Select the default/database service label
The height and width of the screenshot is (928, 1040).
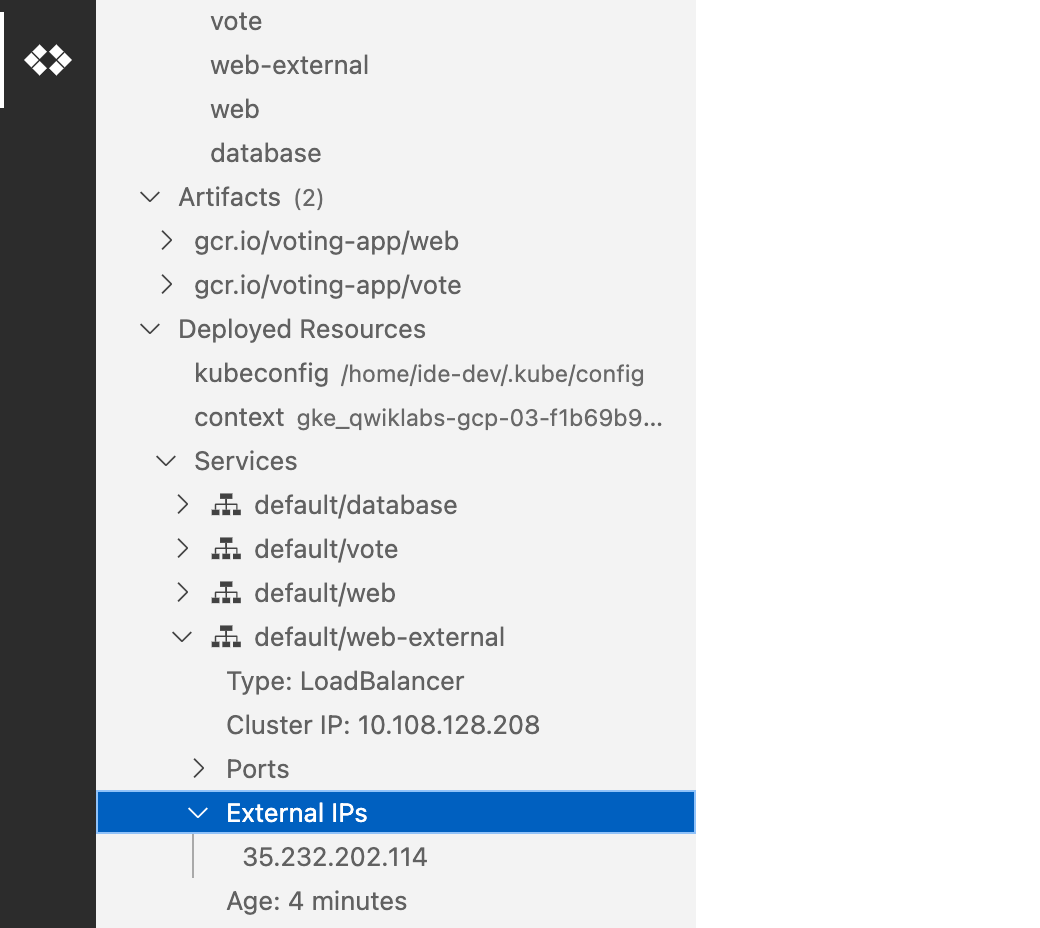pos(356,505)
